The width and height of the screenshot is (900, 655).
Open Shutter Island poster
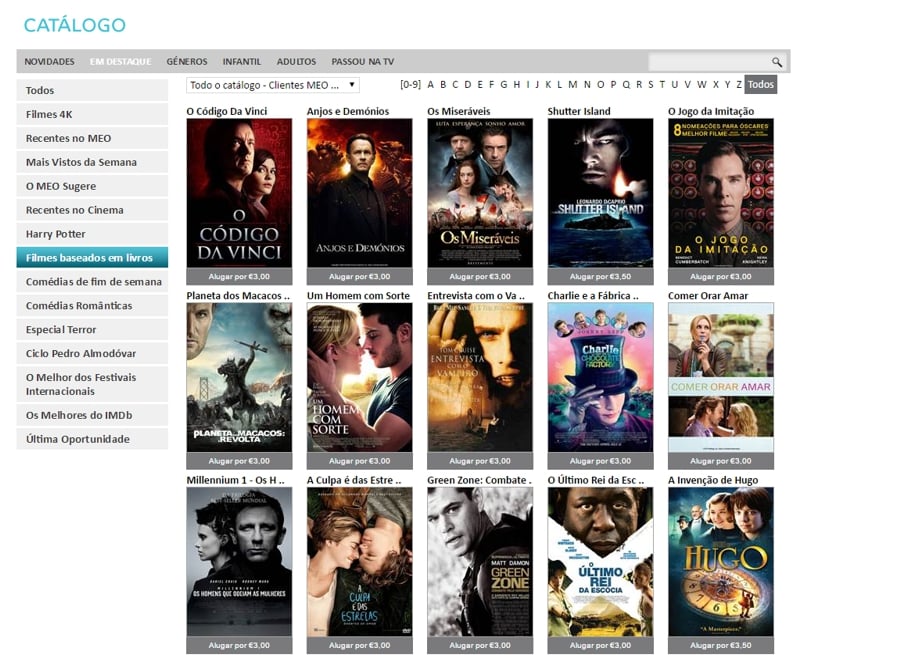(600, 193)
